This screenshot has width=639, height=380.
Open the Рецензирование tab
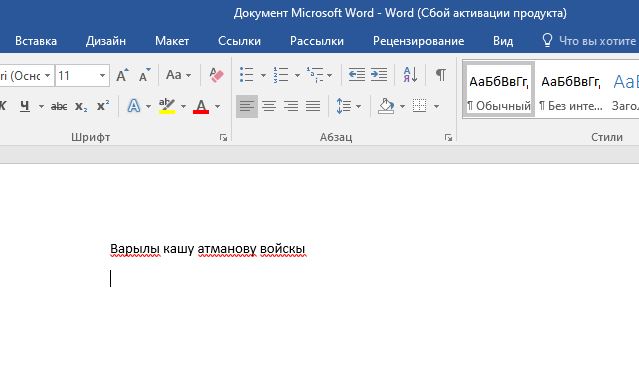click(x=419, y=41)
